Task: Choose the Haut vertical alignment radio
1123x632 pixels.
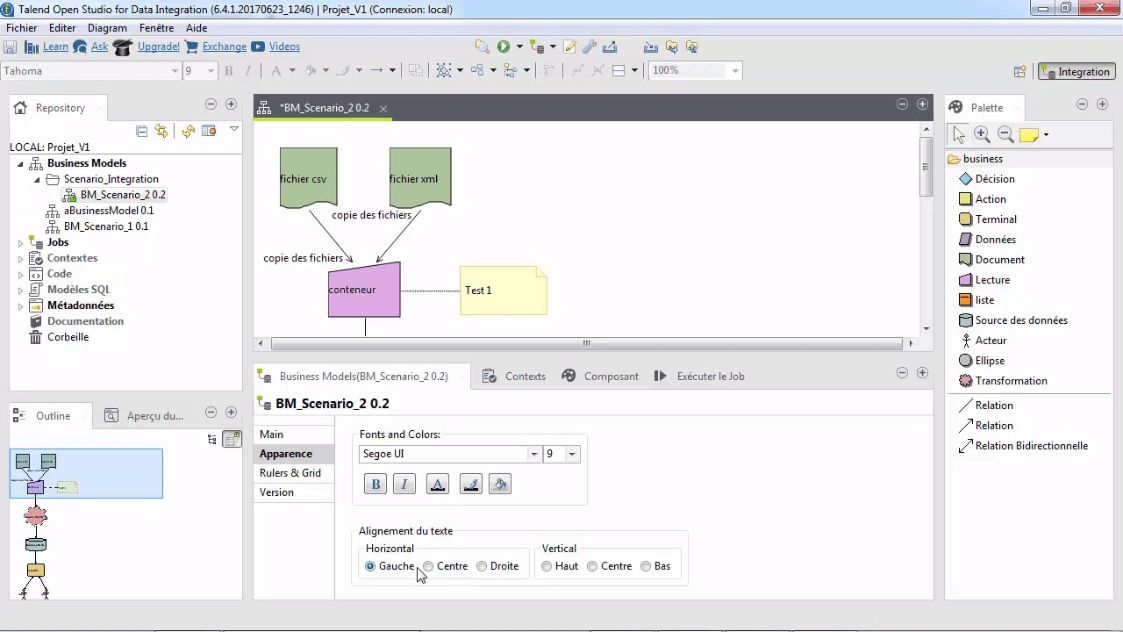Action: [546, 566]
